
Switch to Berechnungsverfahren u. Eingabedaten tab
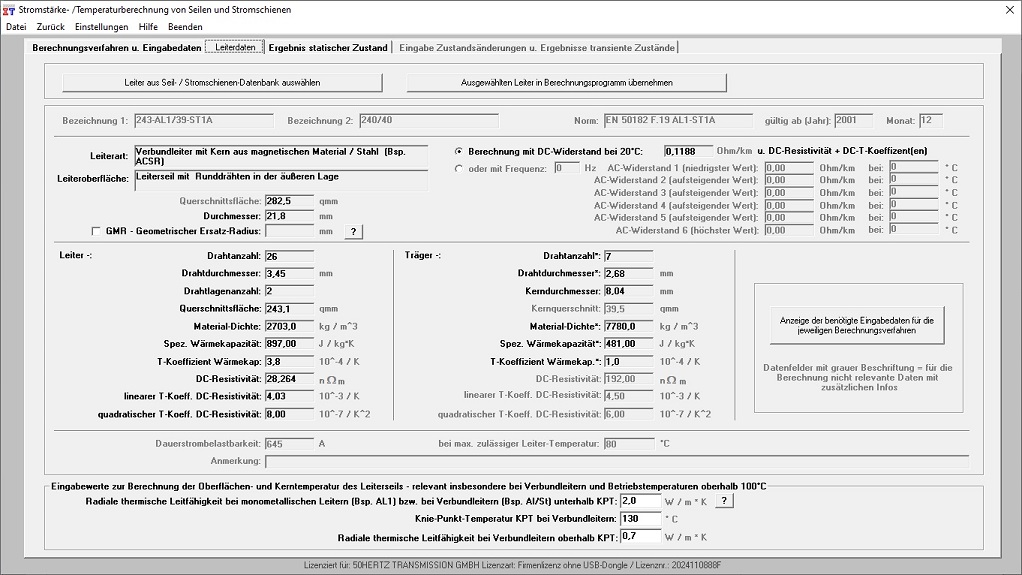point(116,47)
